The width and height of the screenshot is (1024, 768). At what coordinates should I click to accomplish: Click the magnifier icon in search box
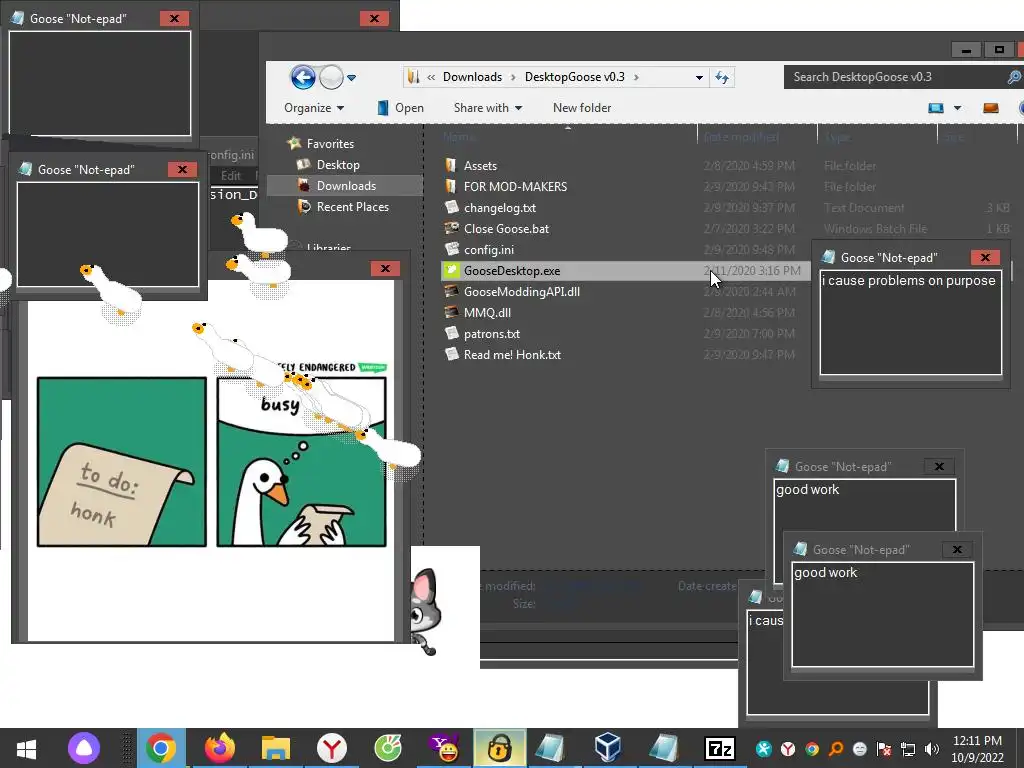(1014, 77)
